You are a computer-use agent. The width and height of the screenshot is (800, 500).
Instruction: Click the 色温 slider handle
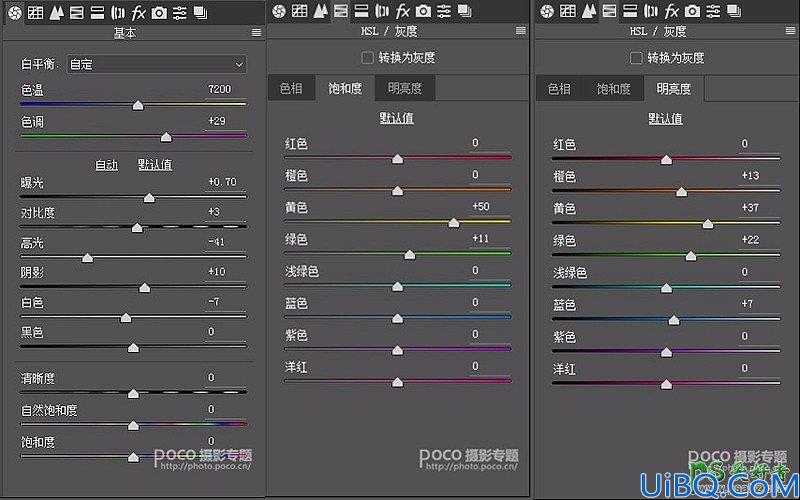click(138, 106)
